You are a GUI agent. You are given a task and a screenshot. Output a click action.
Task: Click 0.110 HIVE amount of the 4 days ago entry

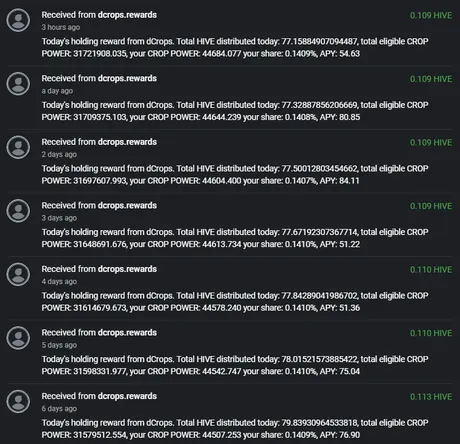click(431, 270)
